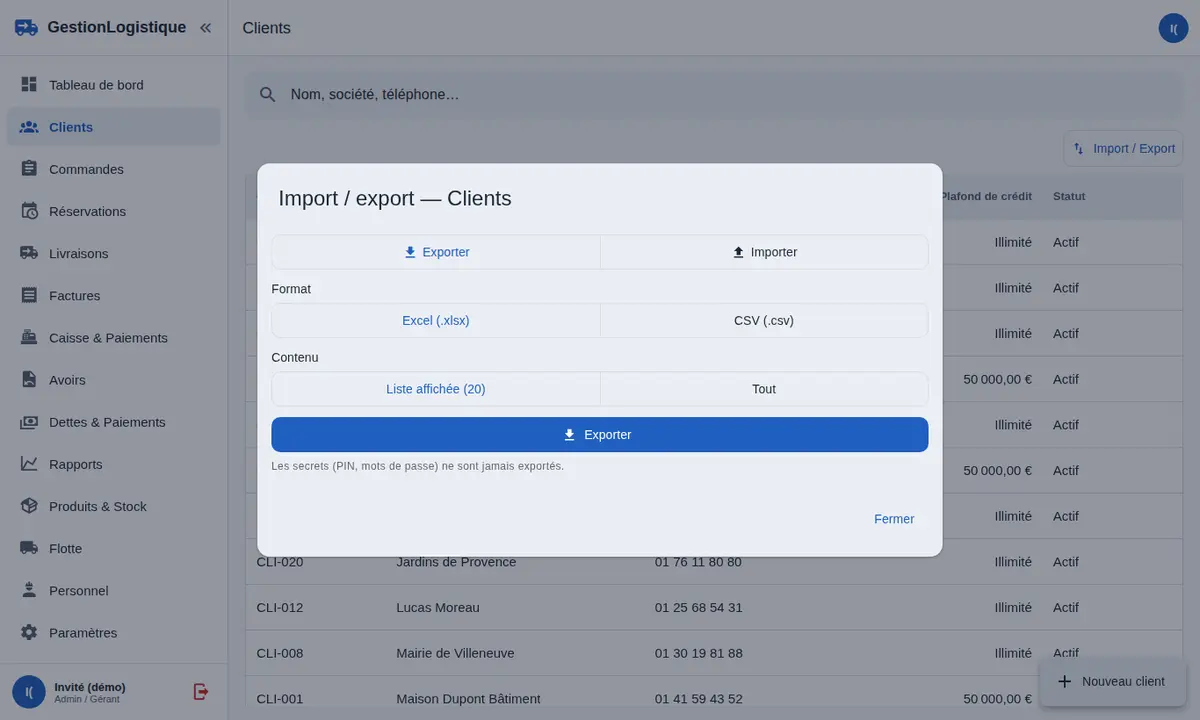Click into the Nom, société, téléphone search field
1200x720 pixels.
[713, 94]
